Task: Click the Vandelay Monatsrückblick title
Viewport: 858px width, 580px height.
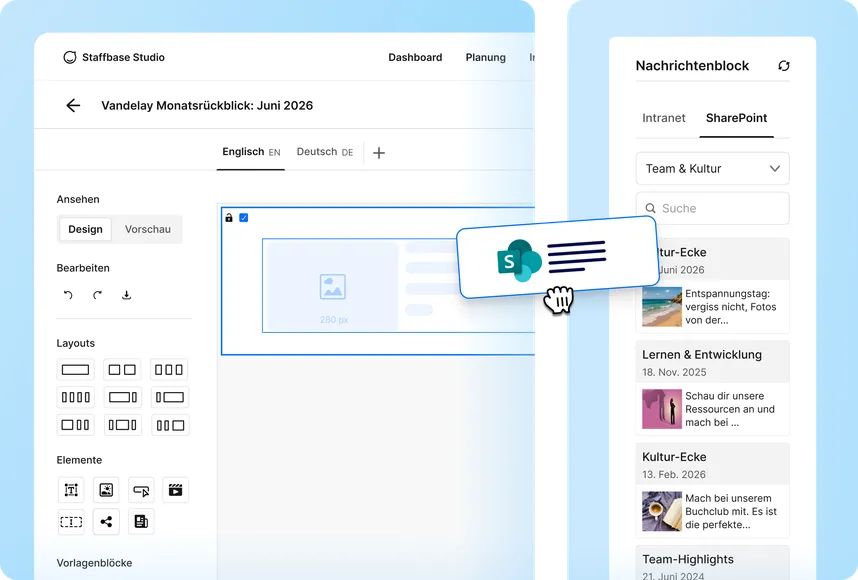Action: point(207,106)
